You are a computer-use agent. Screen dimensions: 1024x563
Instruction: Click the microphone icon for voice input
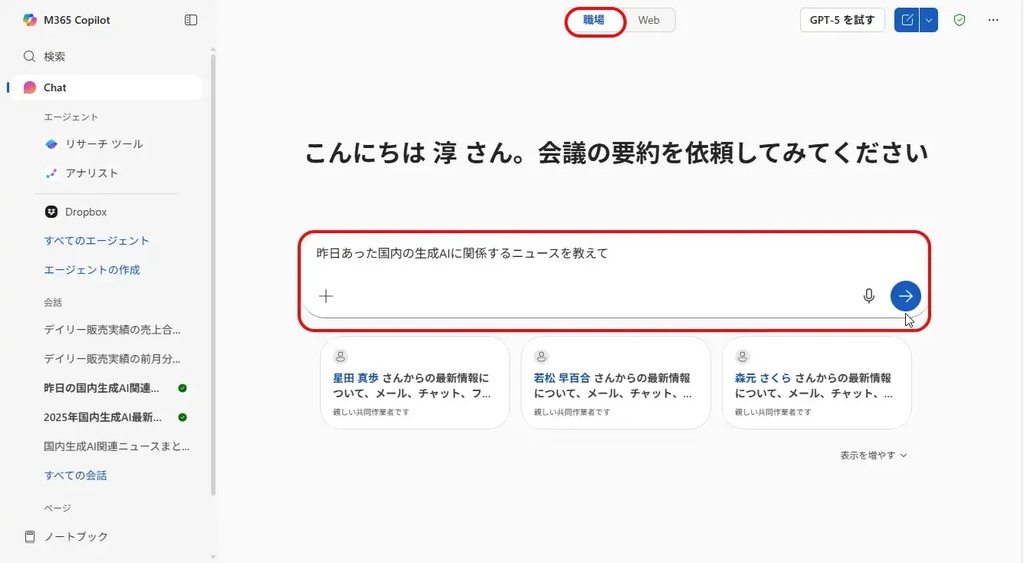point(869,296)
